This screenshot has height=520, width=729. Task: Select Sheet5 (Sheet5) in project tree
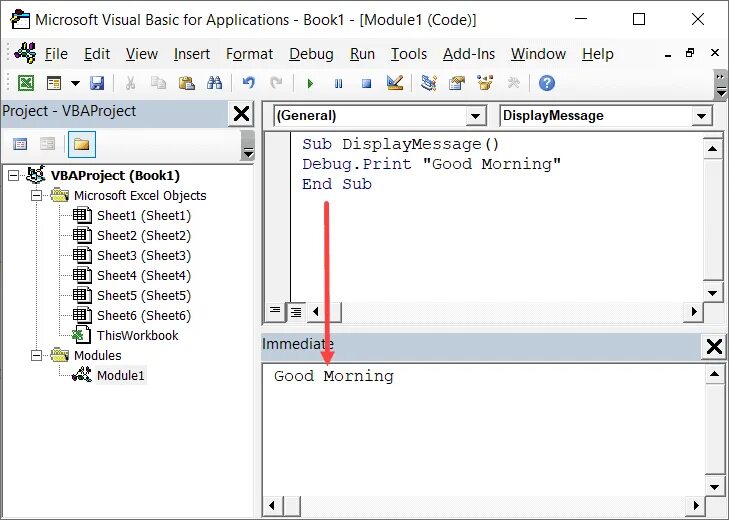[144, 296]
